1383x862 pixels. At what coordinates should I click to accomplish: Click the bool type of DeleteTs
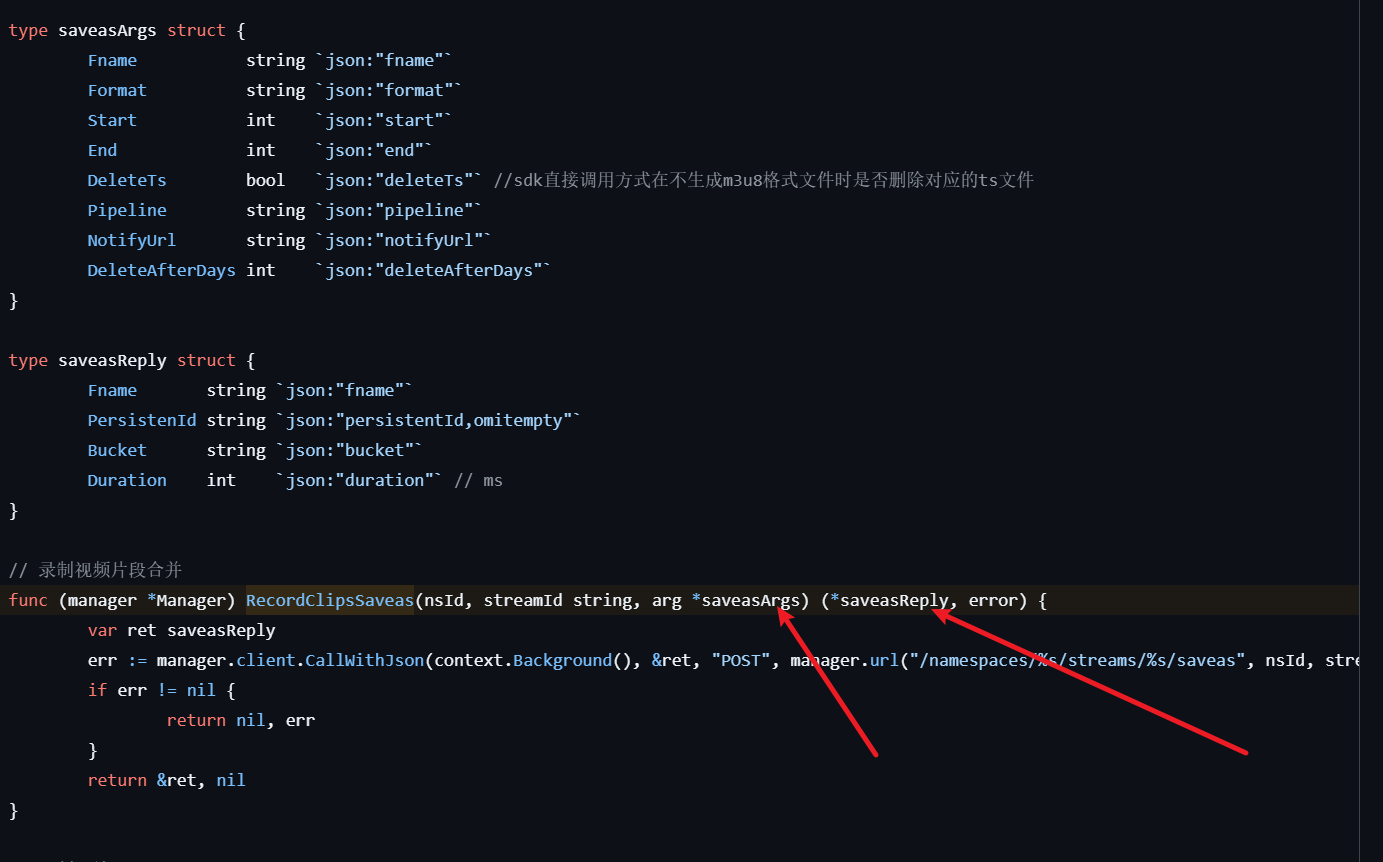click(x=265, y=180)
